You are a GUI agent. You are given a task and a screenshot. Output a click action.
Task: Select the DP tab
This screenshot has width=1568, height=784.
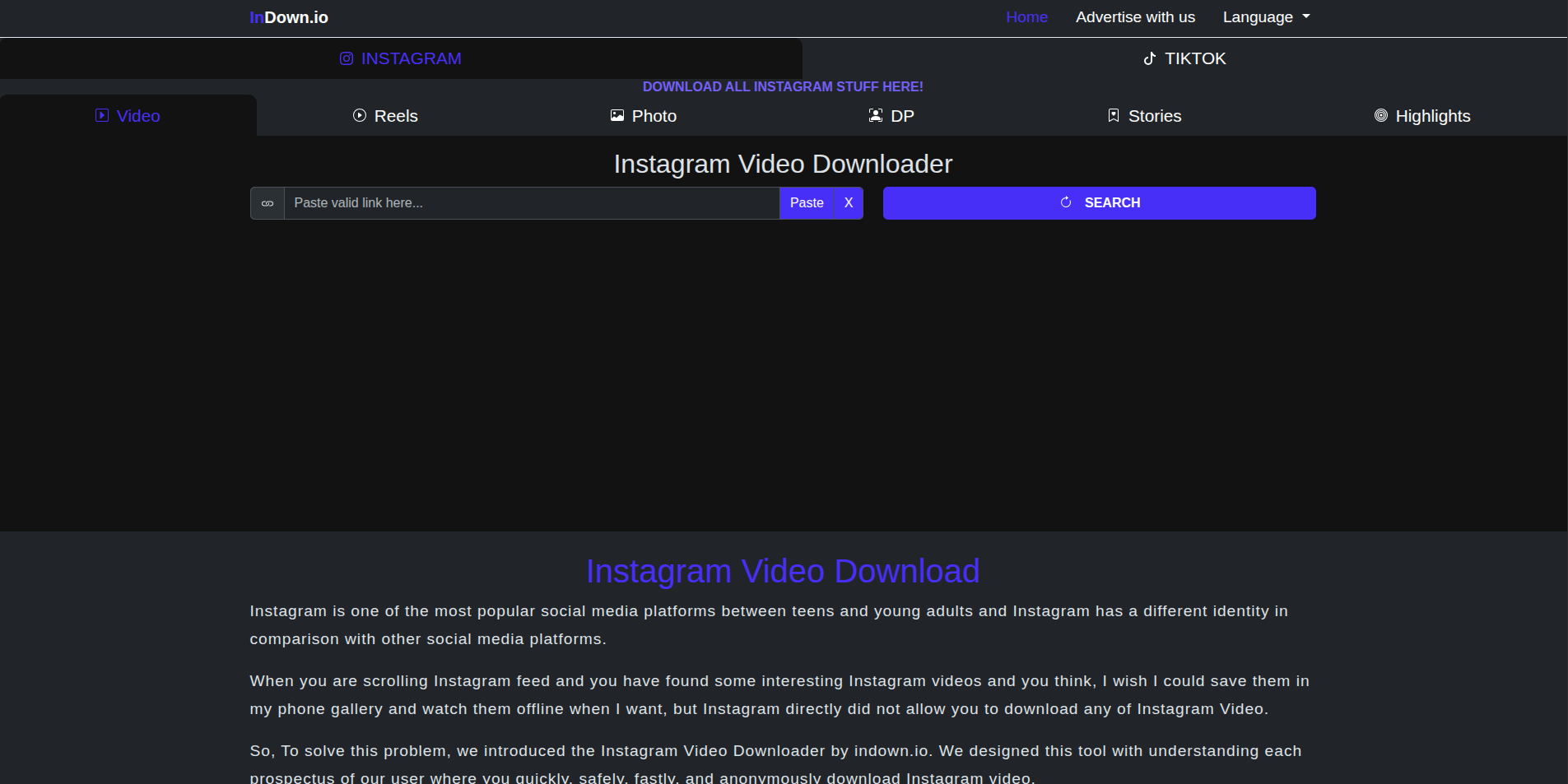[891, 116]
